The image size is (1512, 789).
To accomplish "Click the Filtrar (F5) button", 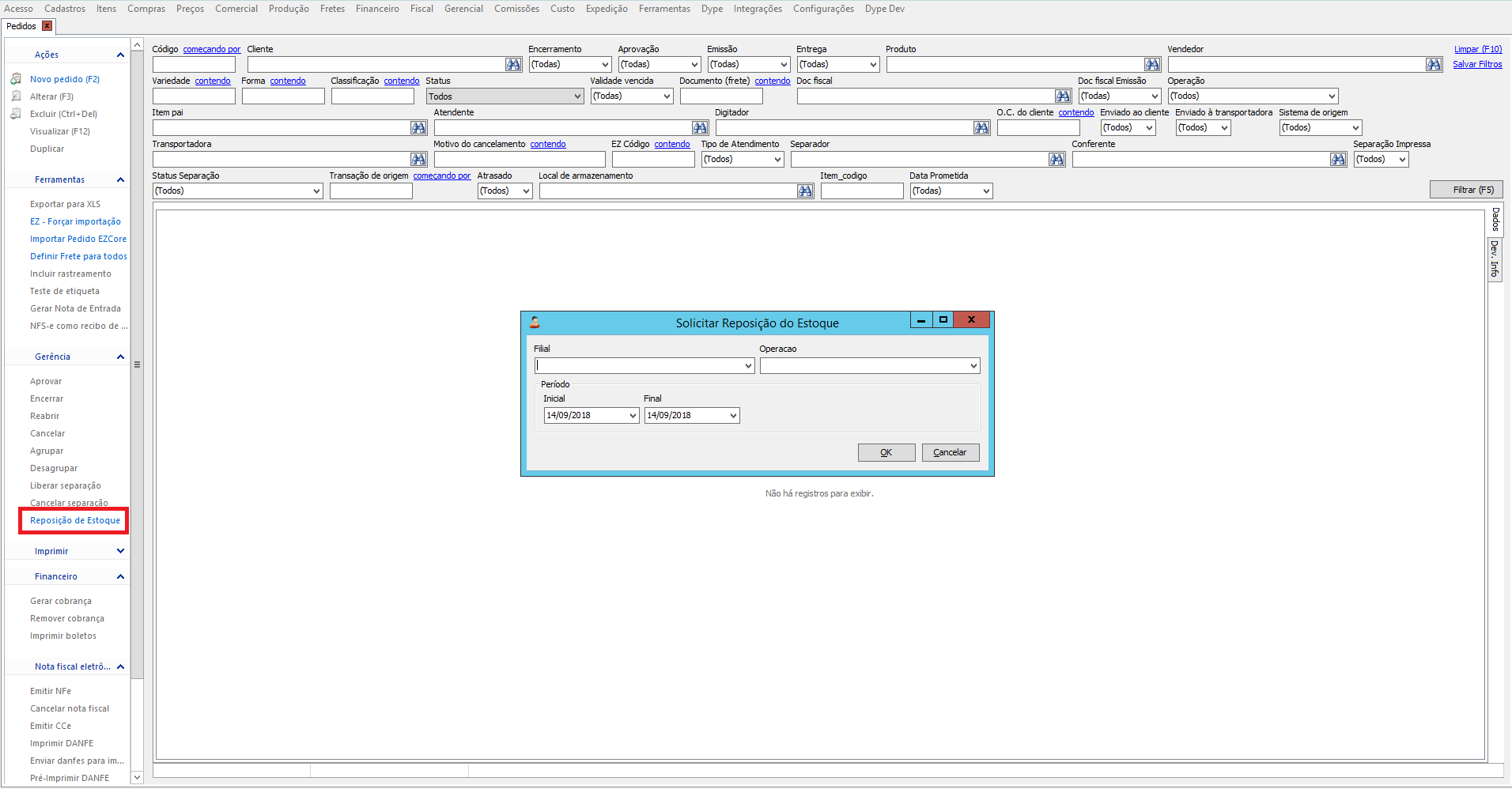I will [x=1466, y=190].
